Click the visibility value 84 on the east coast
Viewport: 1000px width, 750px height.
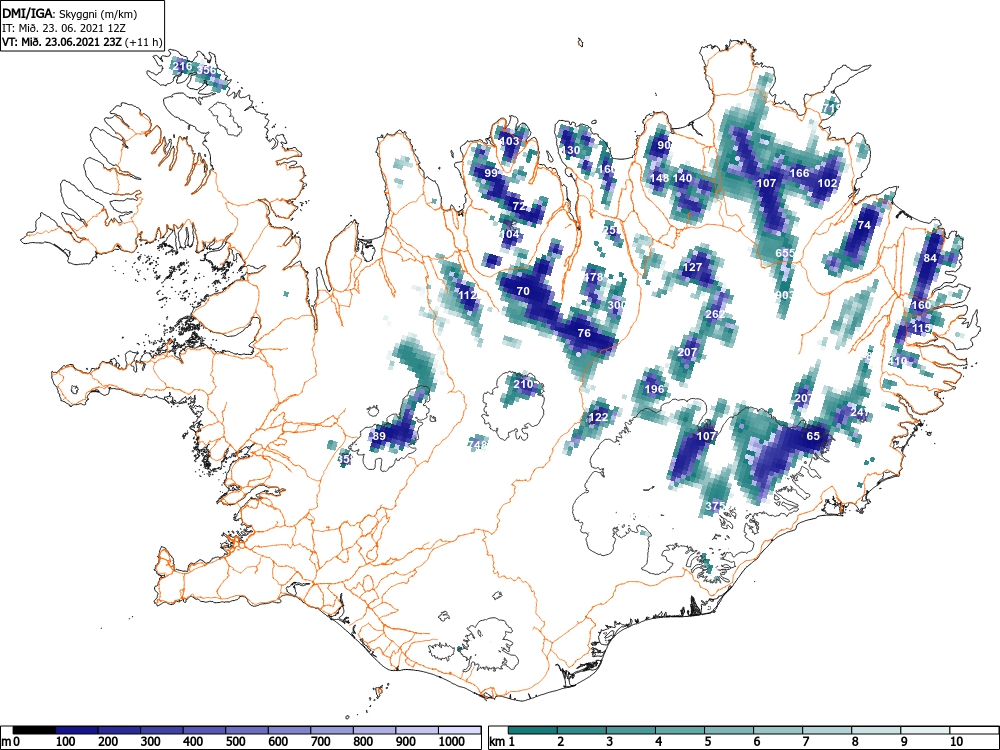pos(930,258)
